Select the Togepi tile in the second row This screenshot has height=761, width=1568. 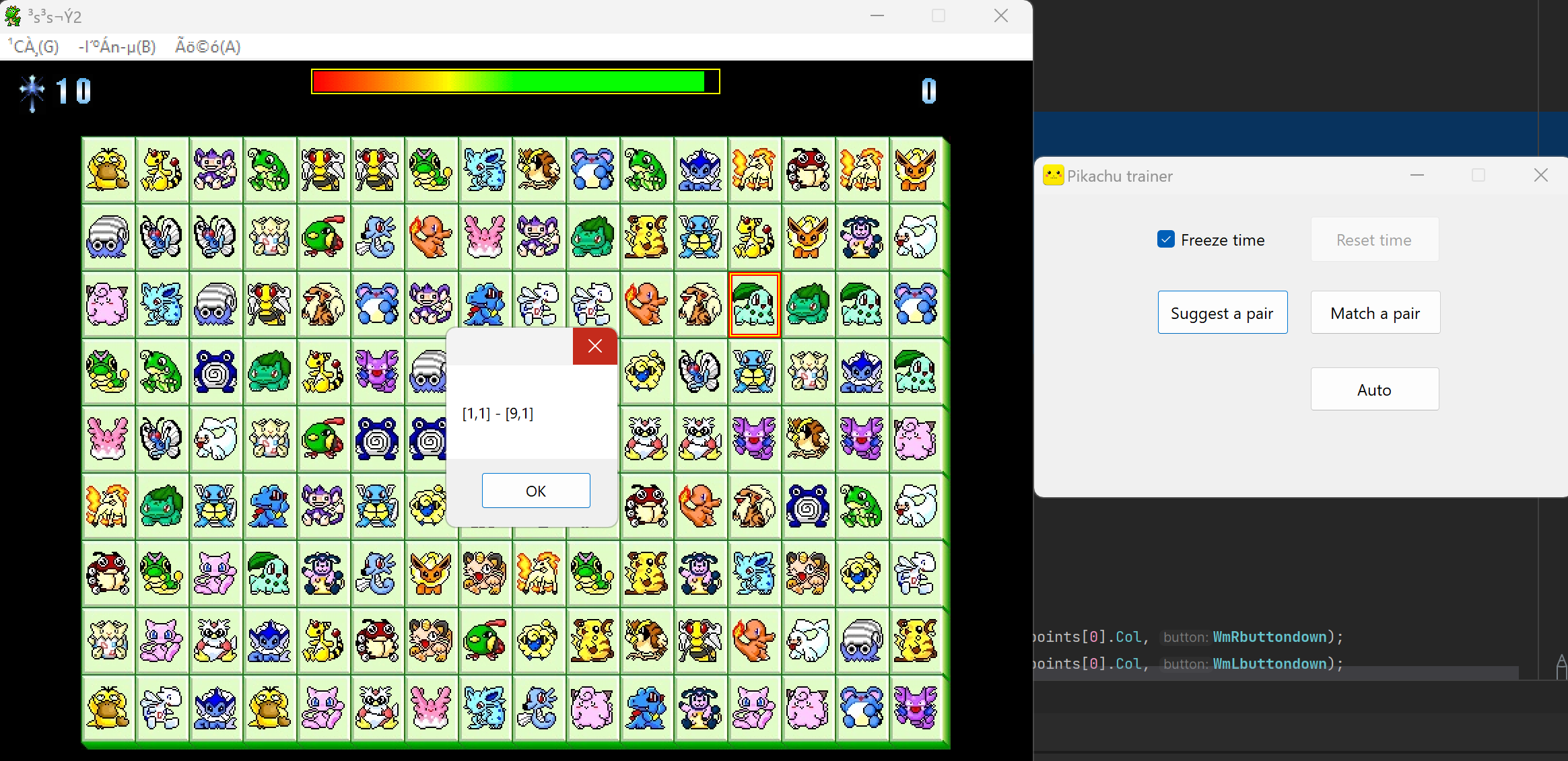coord(269,237)
